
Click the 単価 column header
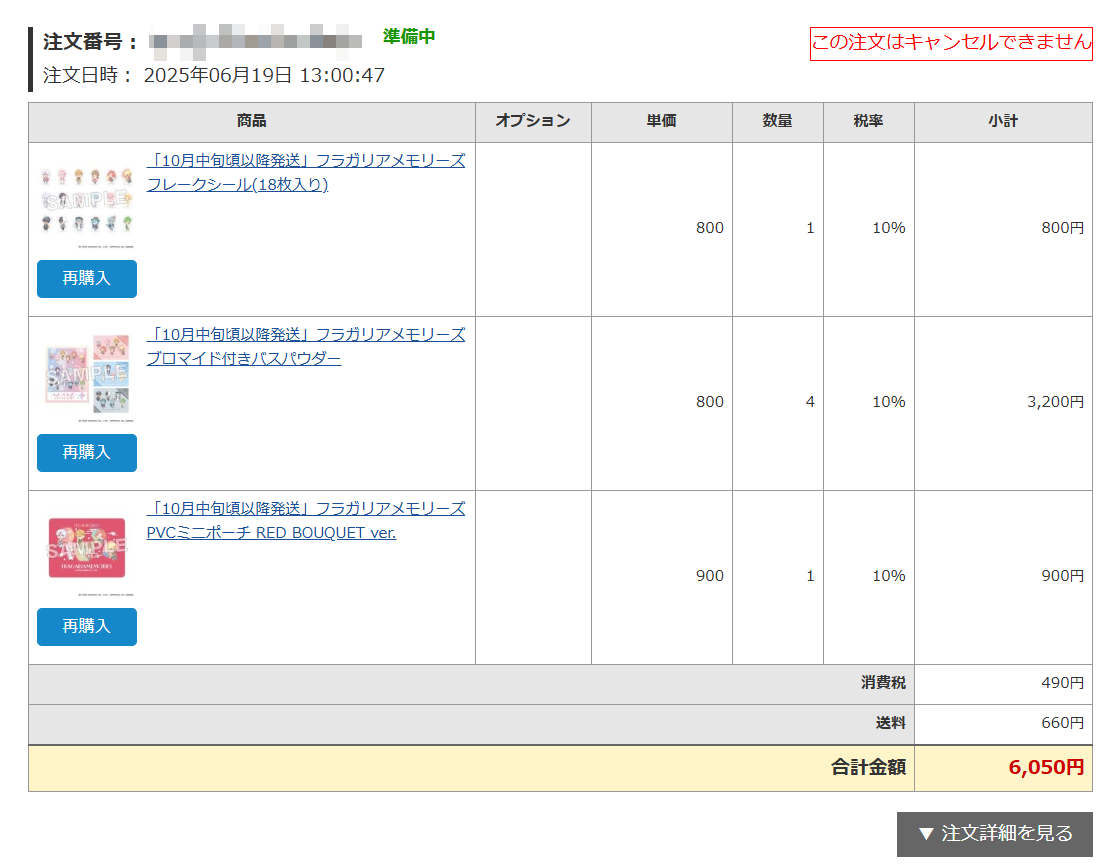[x=662, y=122]
